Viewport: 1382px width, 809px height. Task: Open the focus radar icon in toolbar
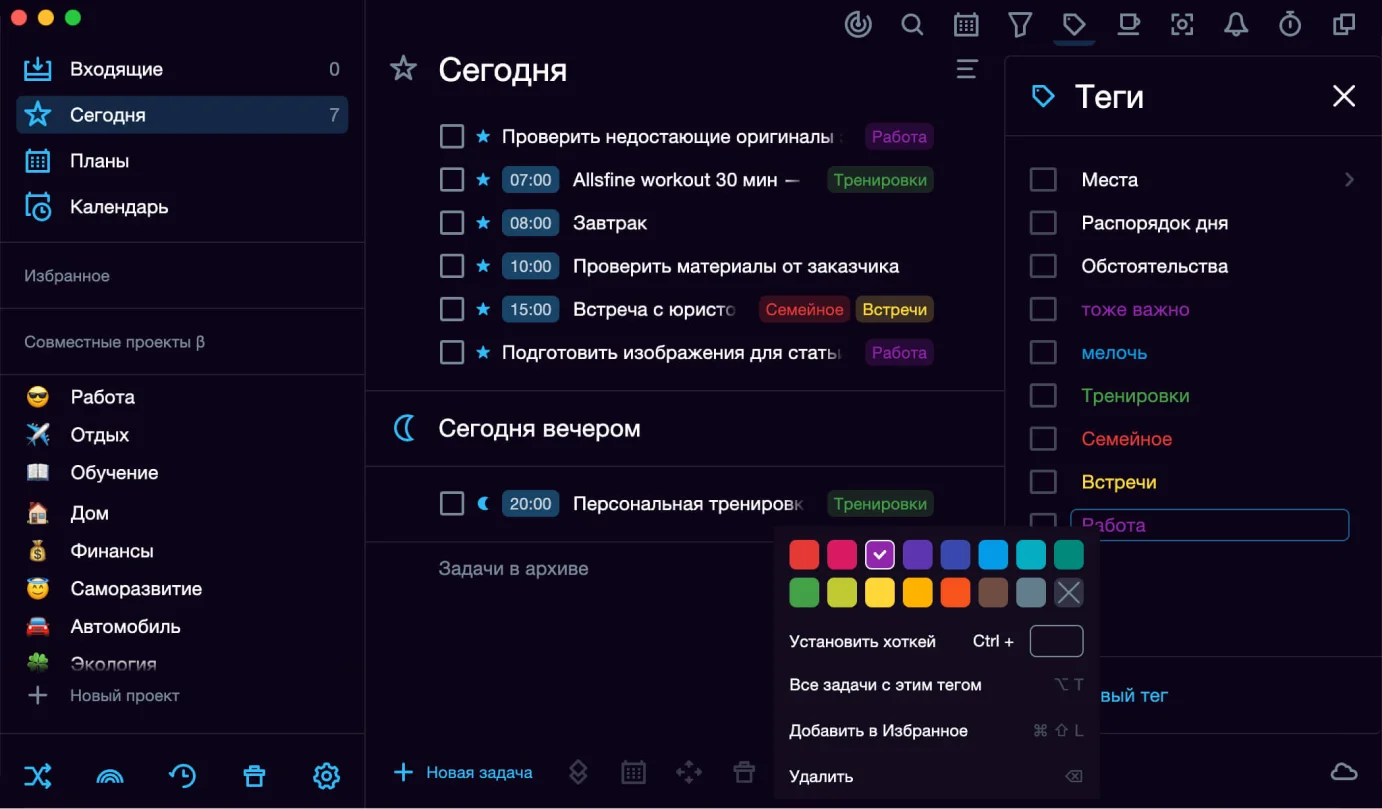858,24
